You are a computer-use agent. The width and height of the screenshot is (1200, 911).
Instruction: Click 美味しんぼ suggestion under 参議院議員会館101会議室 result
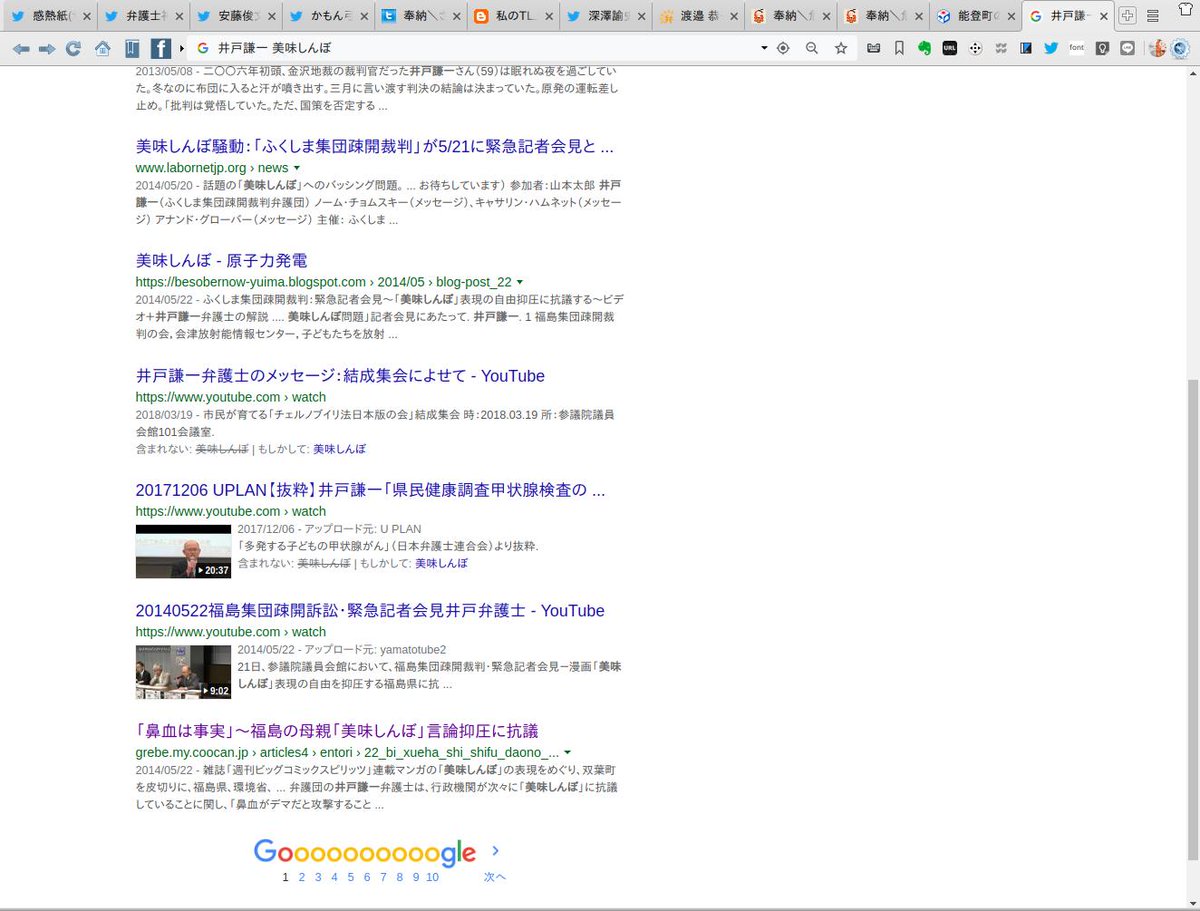tap(339, 449)
